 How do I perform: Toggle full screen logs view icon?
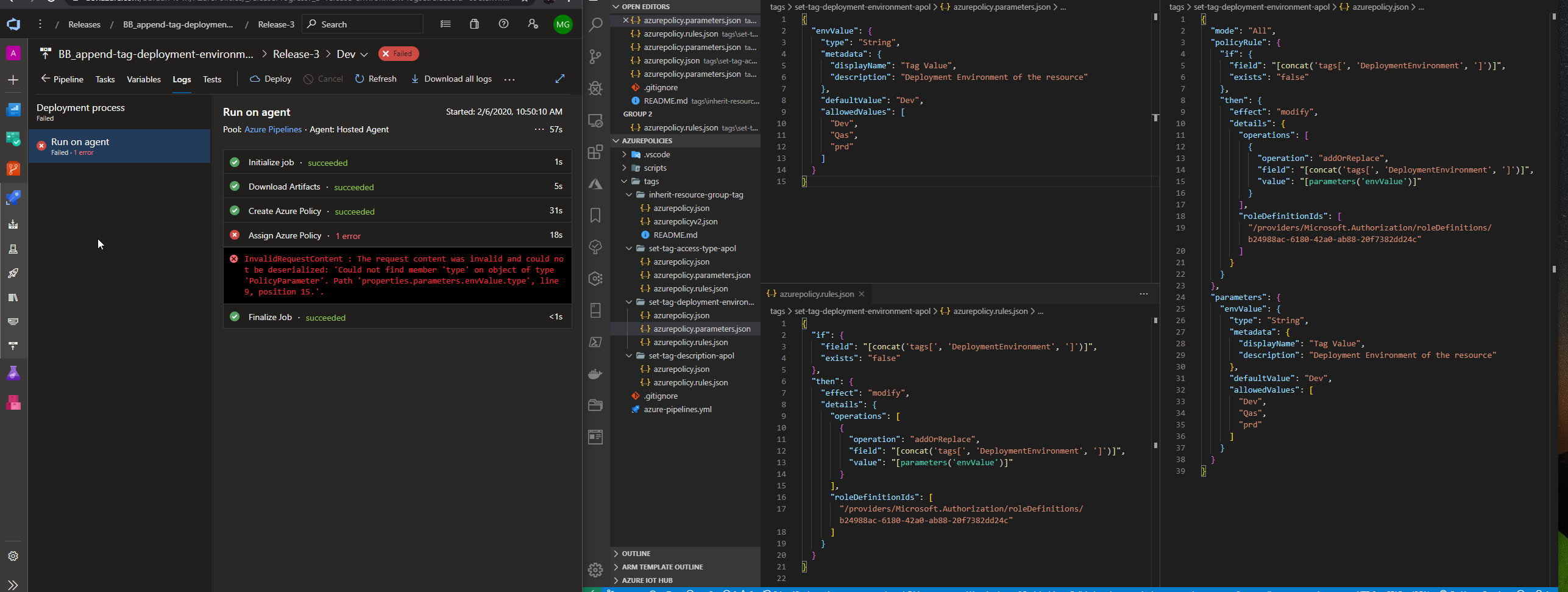(x=560, y=79)
